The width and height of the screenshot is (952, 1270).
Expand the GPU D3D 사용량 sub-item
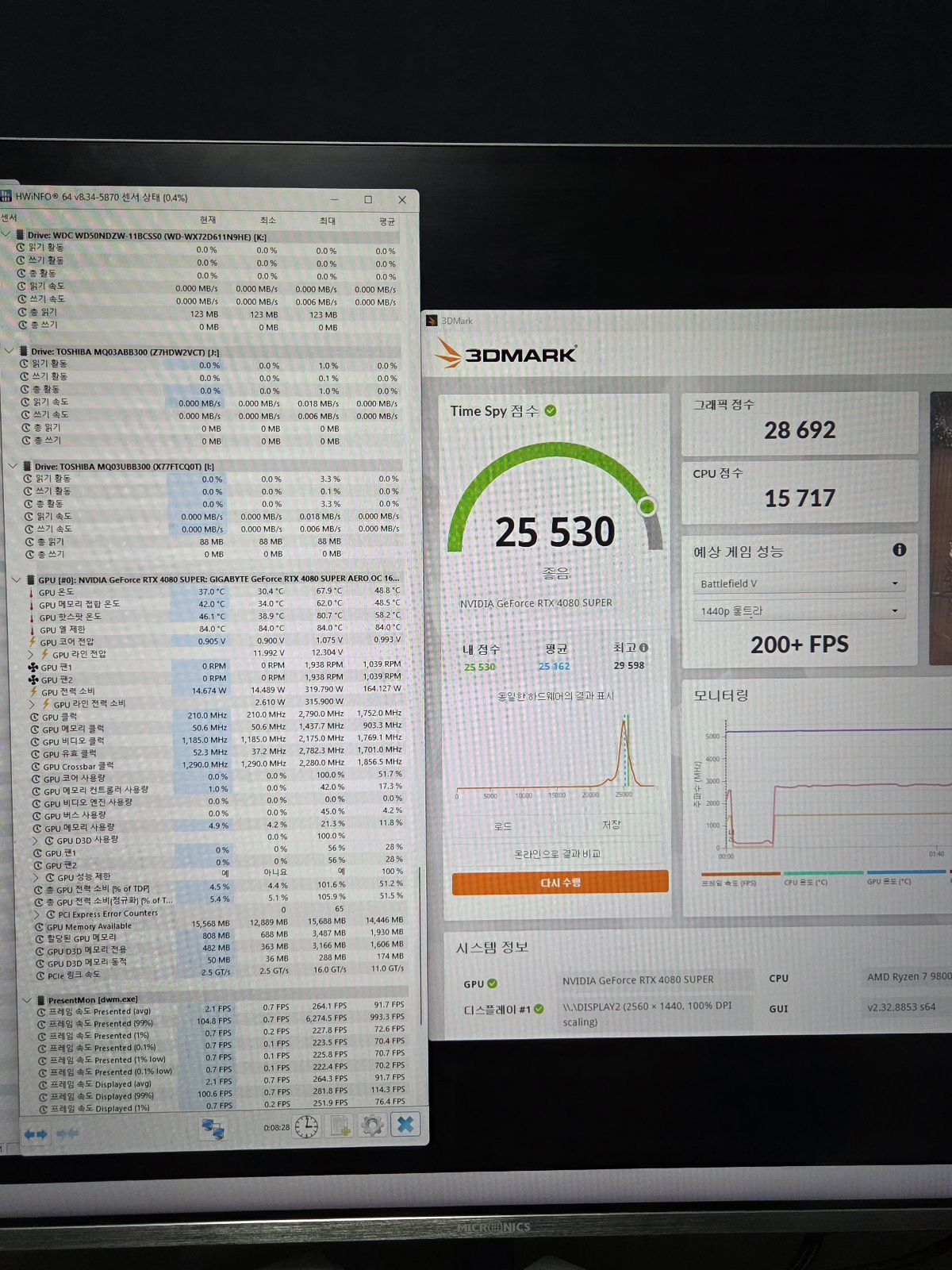36,840
